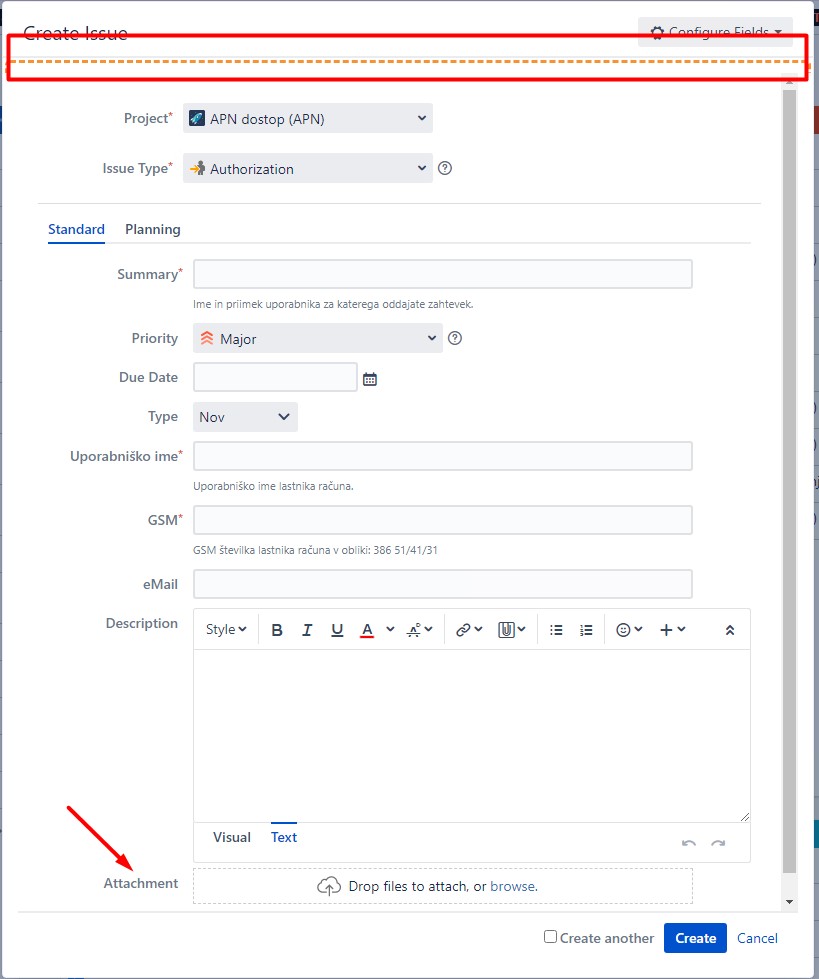Open the emoji picker
Image resolution: width=819 pixels, height=979 pixels.
pyautogui.click(x=629, y=629)
